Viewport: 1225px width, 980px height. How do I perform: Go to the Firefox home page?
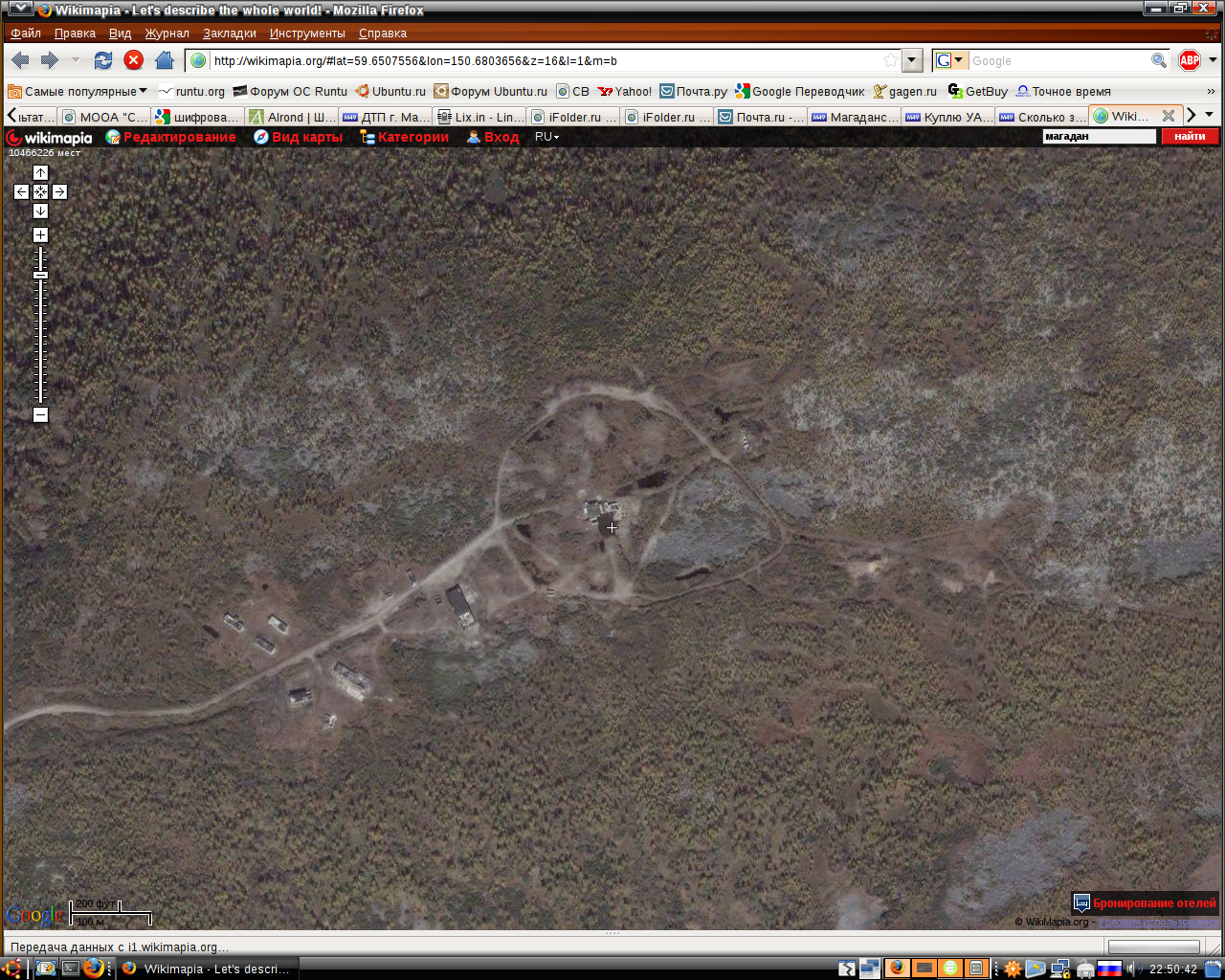tap(165, 60)
